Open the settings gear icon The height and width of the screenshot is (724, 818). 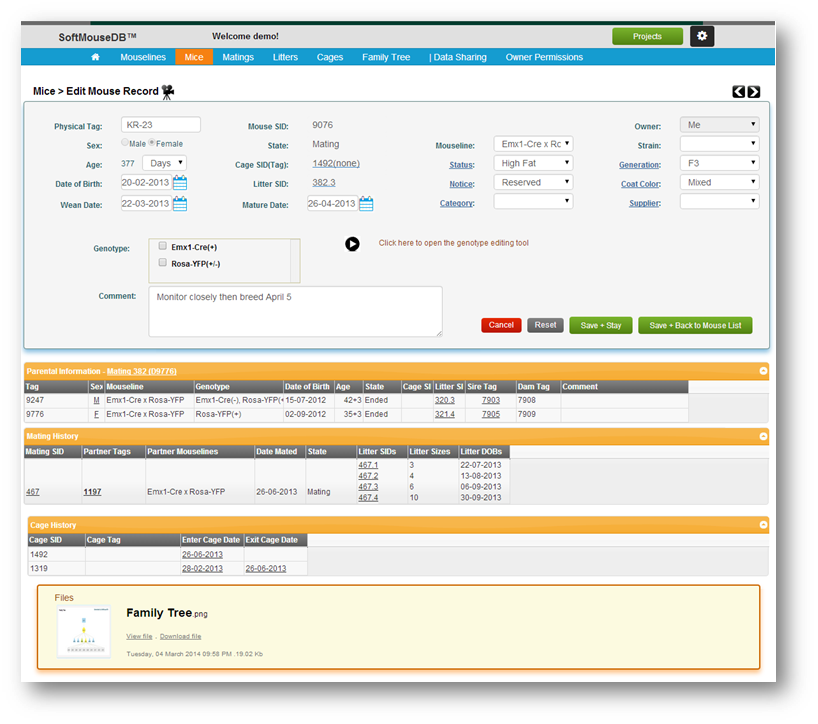(x=702, y=36)
